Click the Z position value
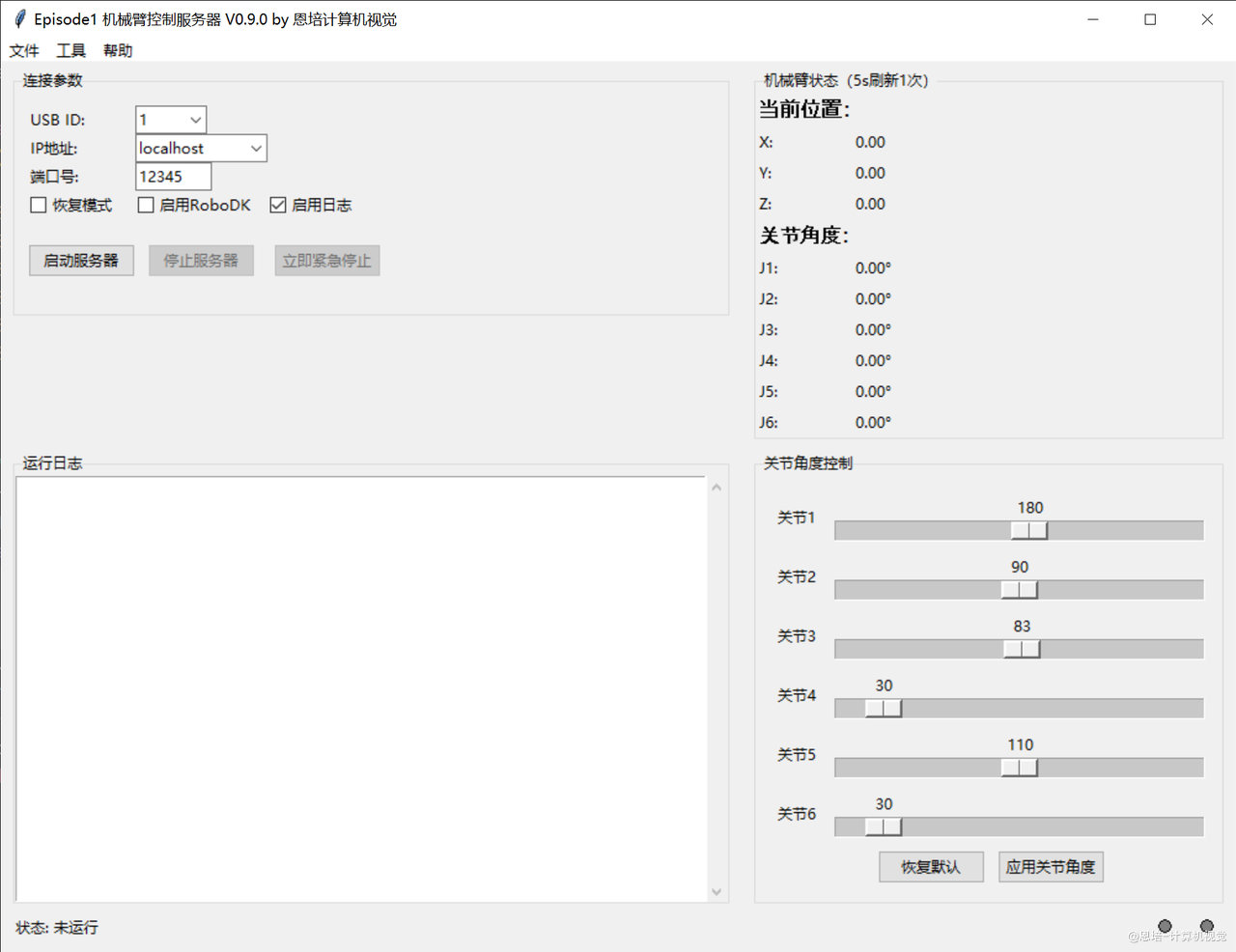This screenshot has height=952, width=1236. (870, 204)
